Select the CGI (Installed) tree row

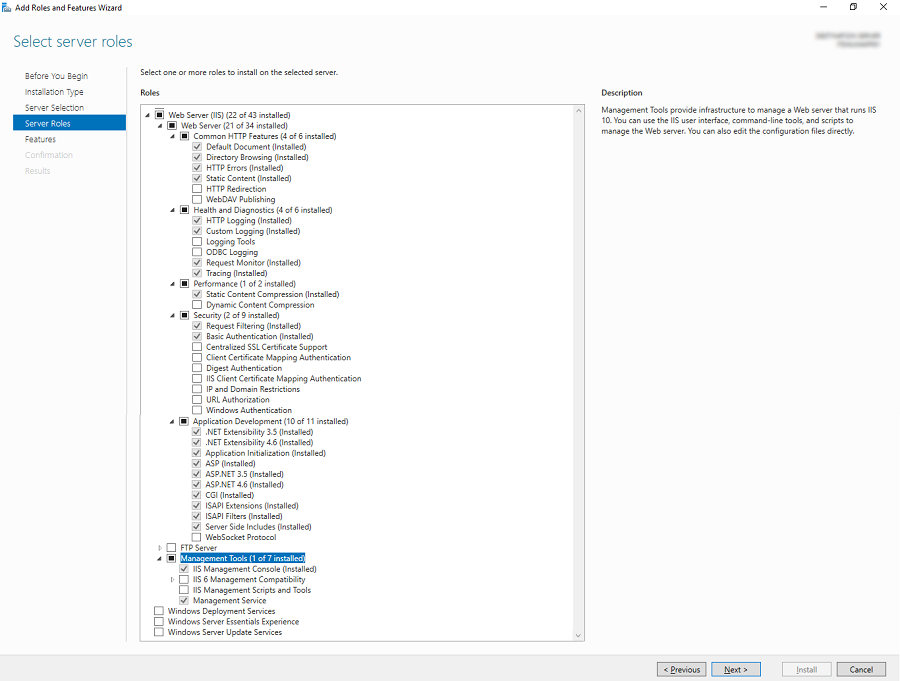tap(230, 495)
